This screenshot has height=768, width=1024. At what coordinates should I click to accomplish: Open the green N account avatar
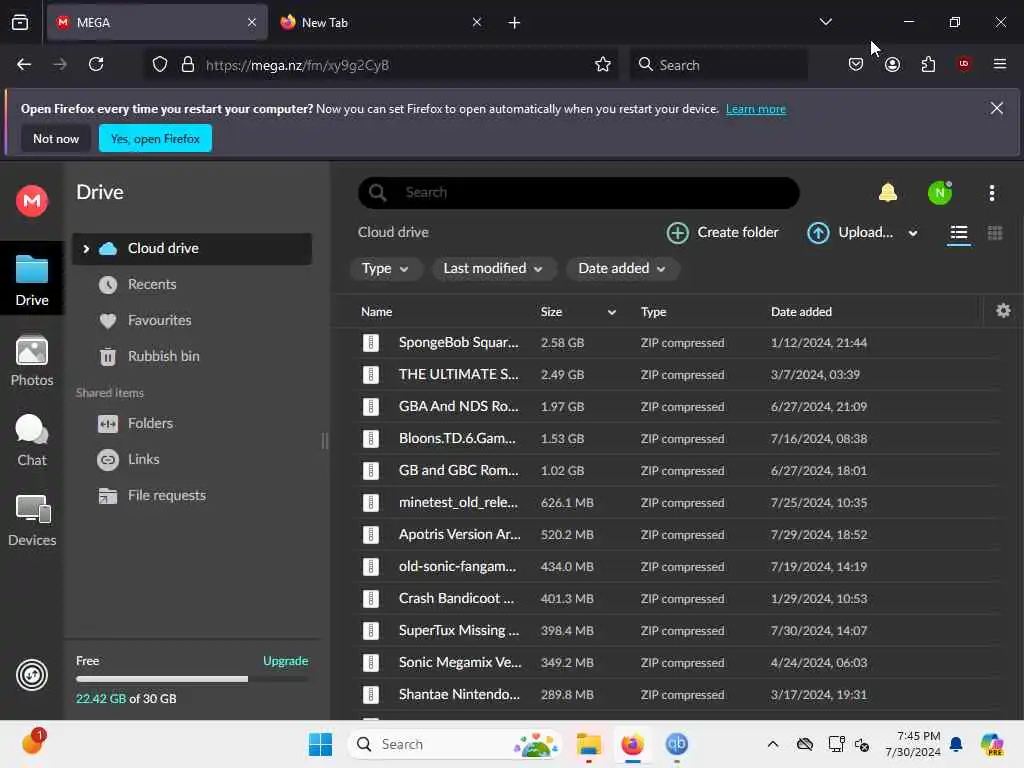[x=940, y=193]
